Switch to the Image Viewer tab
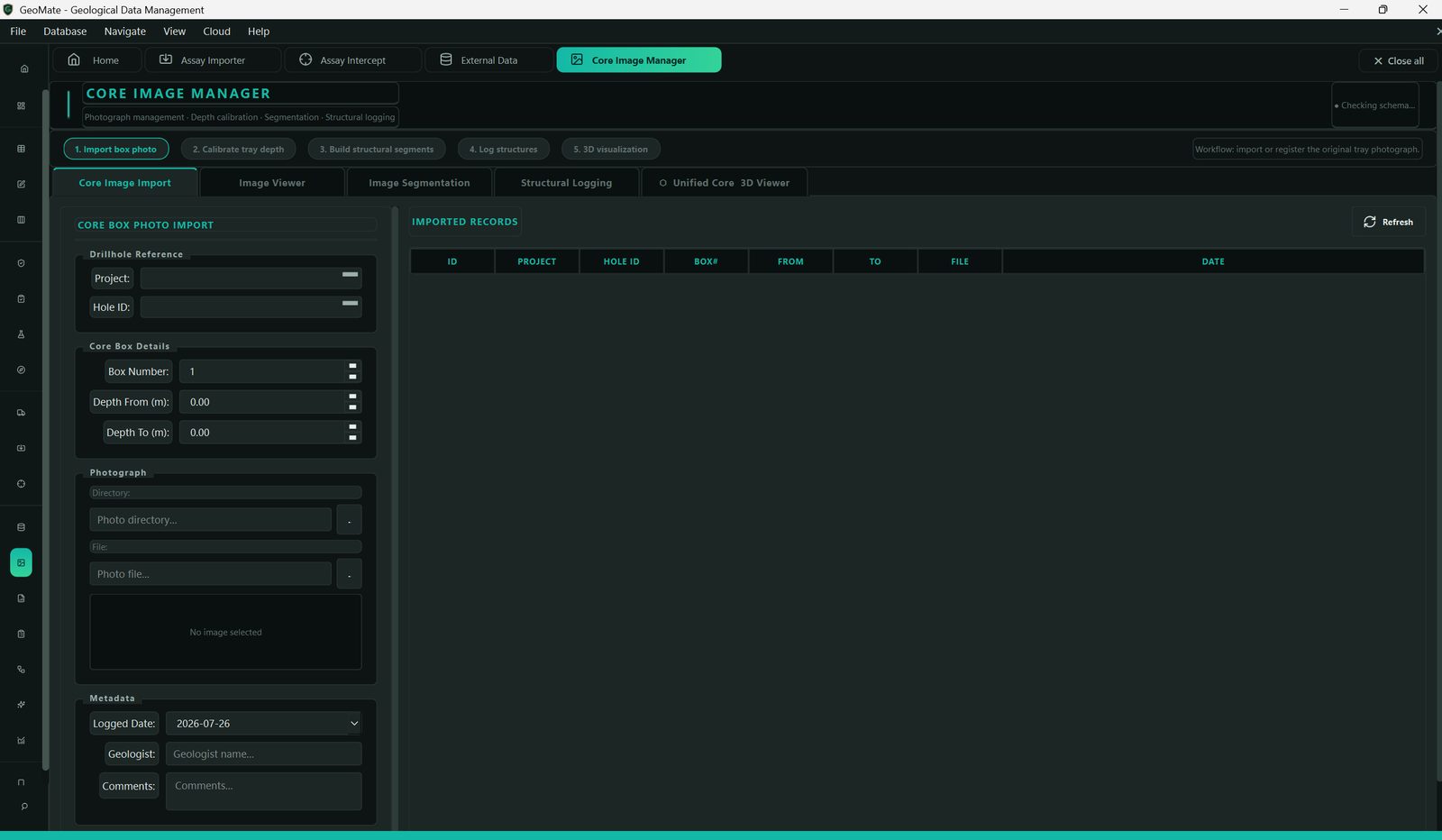The width and height of the screenshot is (1442, 840). (272, 183)
